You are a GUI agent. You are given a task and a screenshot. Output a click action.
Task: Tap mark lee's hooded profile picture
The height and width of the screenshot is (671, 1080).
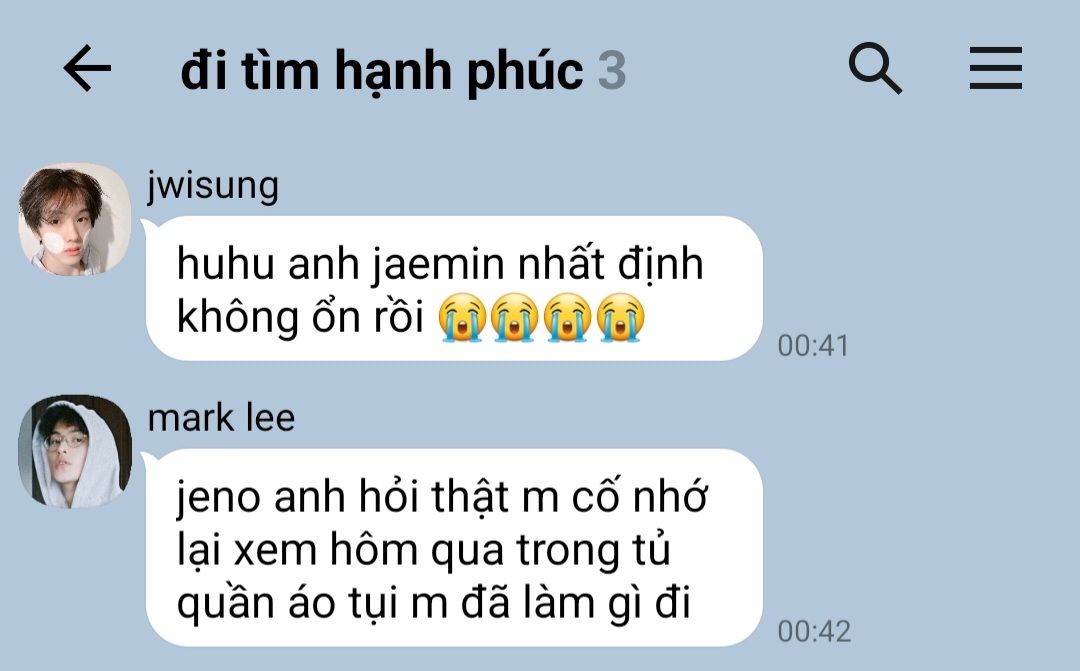[x=74, y=451]
